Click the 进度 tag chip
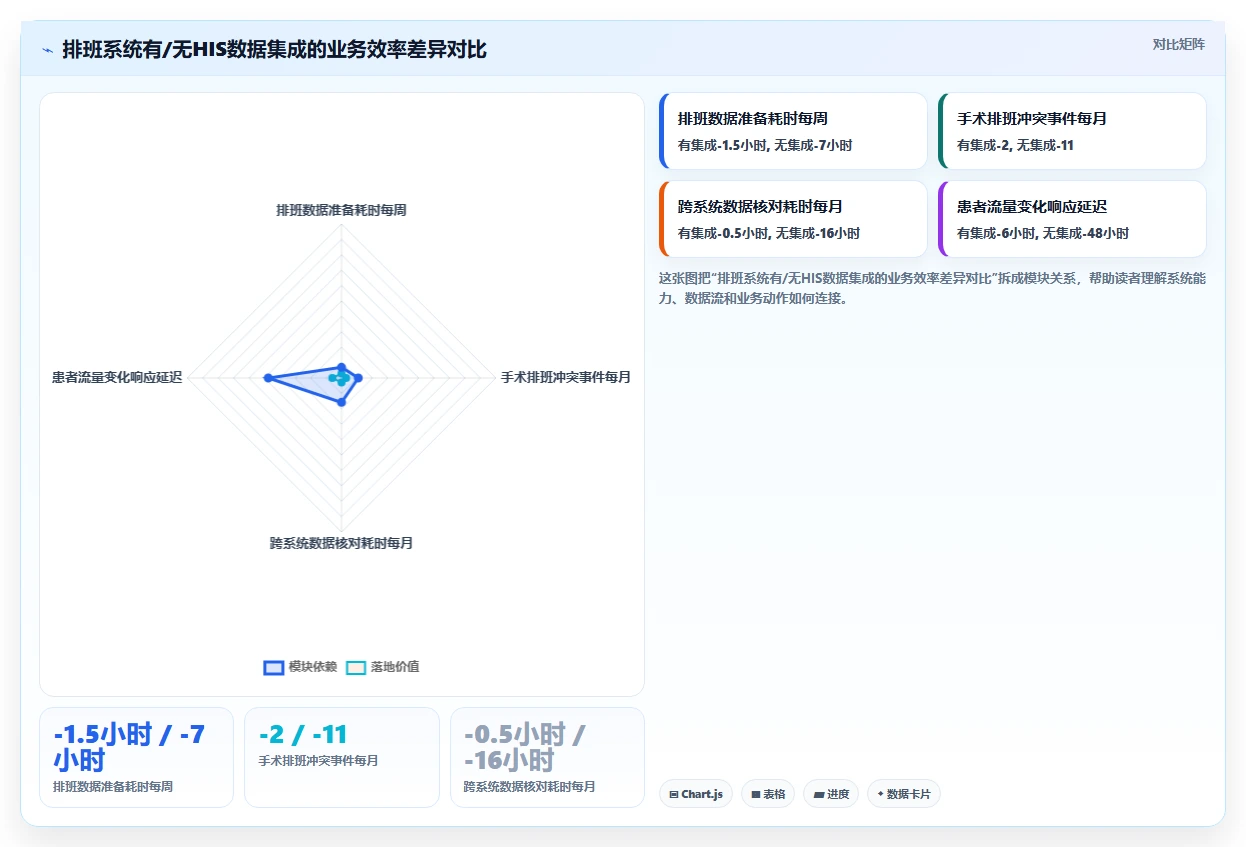The image size is (1246, 847). [831, 794]
